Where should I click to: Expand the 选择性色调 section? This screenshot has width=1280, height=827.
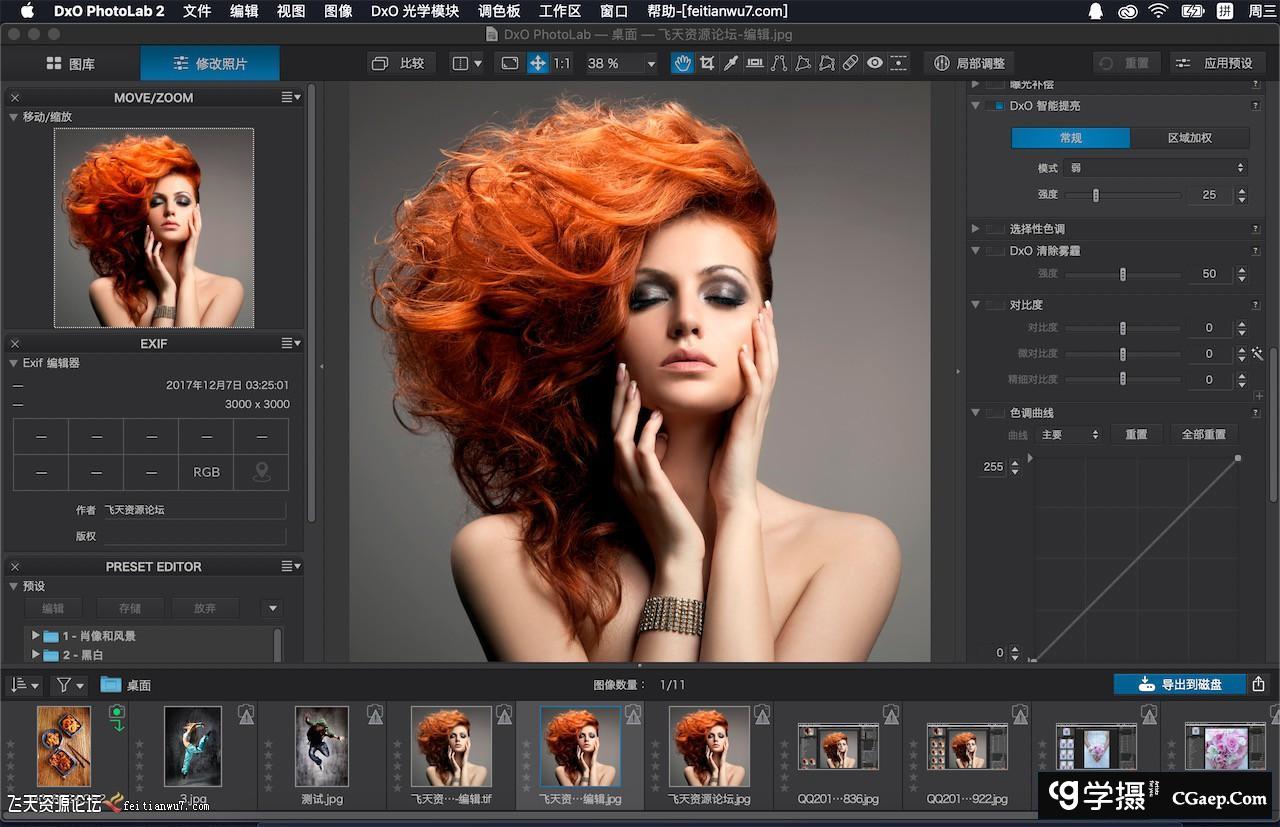tap(976, 229)
